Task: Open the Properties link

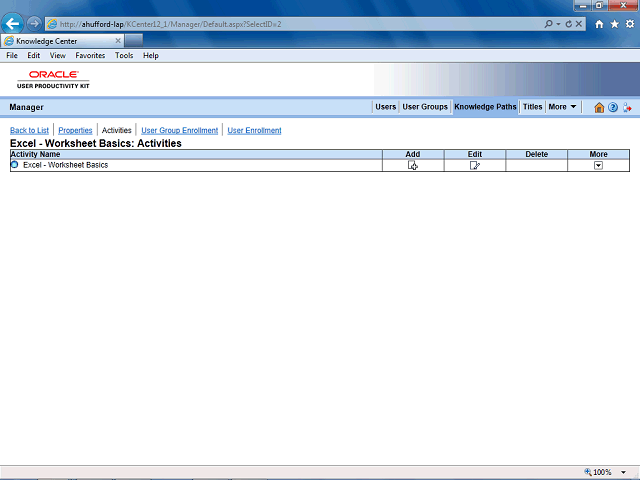Action: point(75,130)
